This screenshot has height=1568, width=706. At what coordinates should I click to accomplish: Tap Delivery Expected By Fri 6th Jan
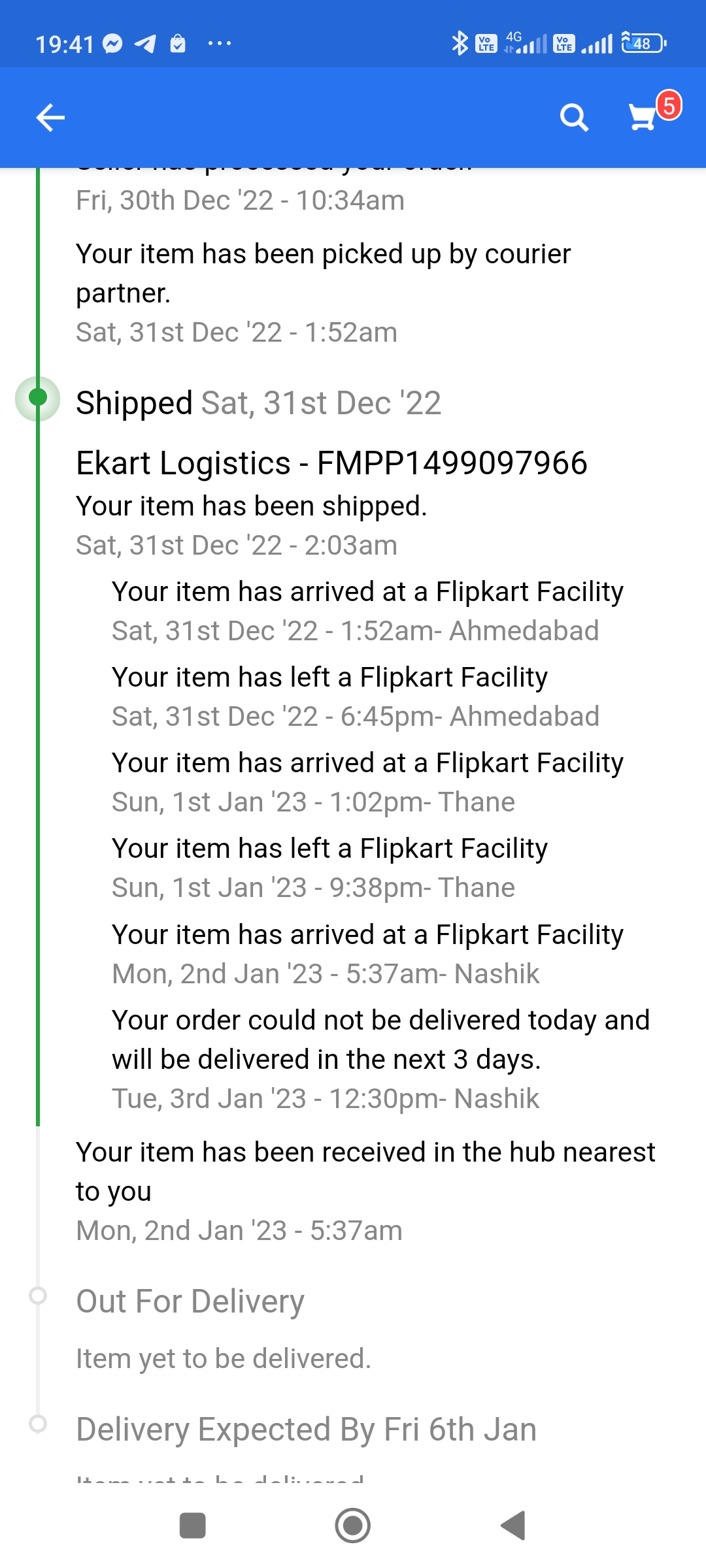pos(306,1429)
